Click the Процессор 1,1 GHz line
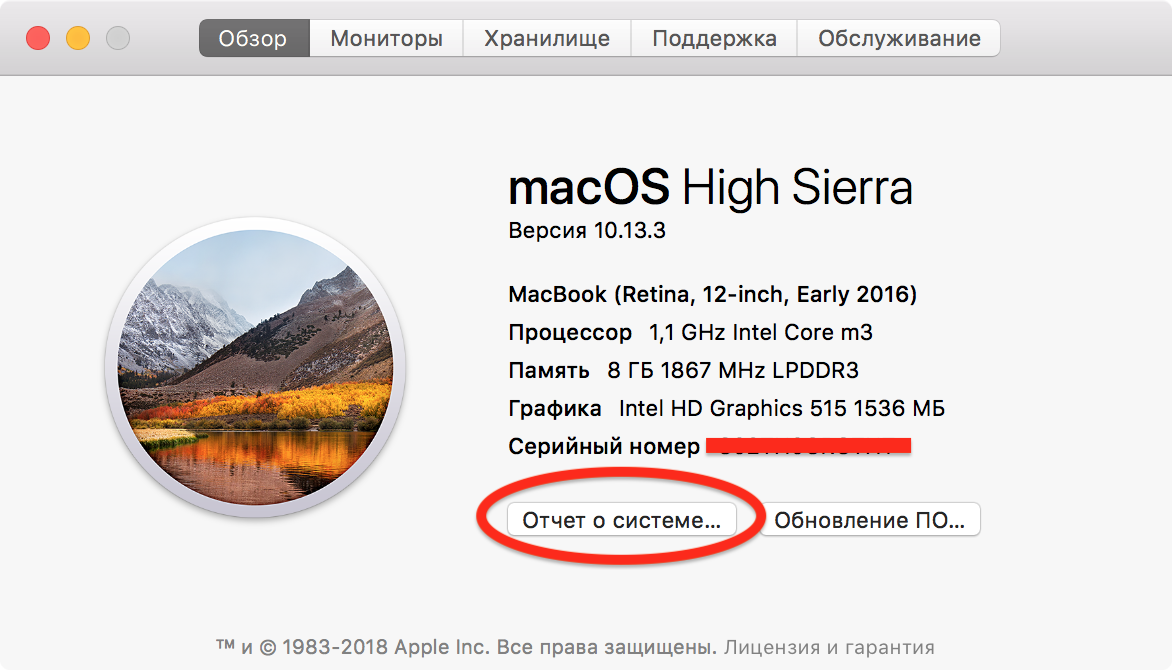1172x670 pixels. point(691,332)
